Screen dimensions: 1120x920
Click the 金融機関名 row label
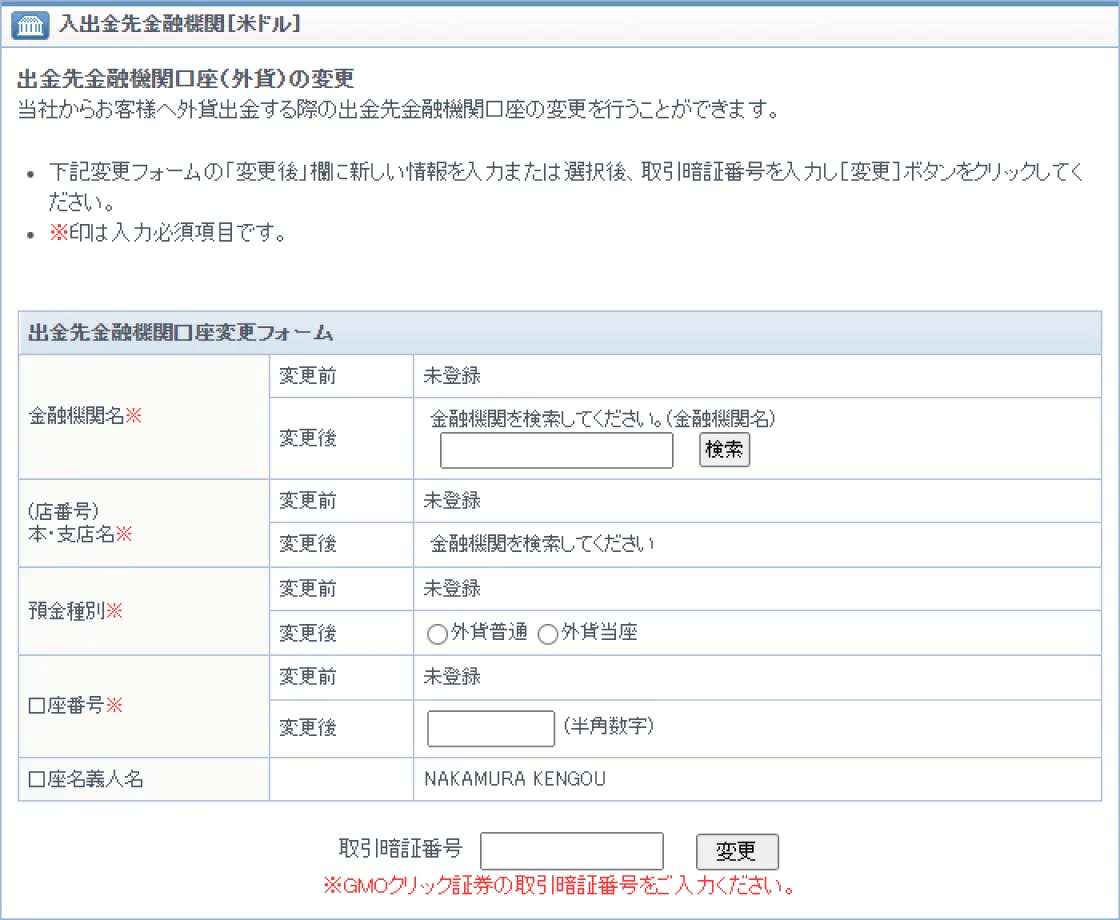tap(85, 417)
